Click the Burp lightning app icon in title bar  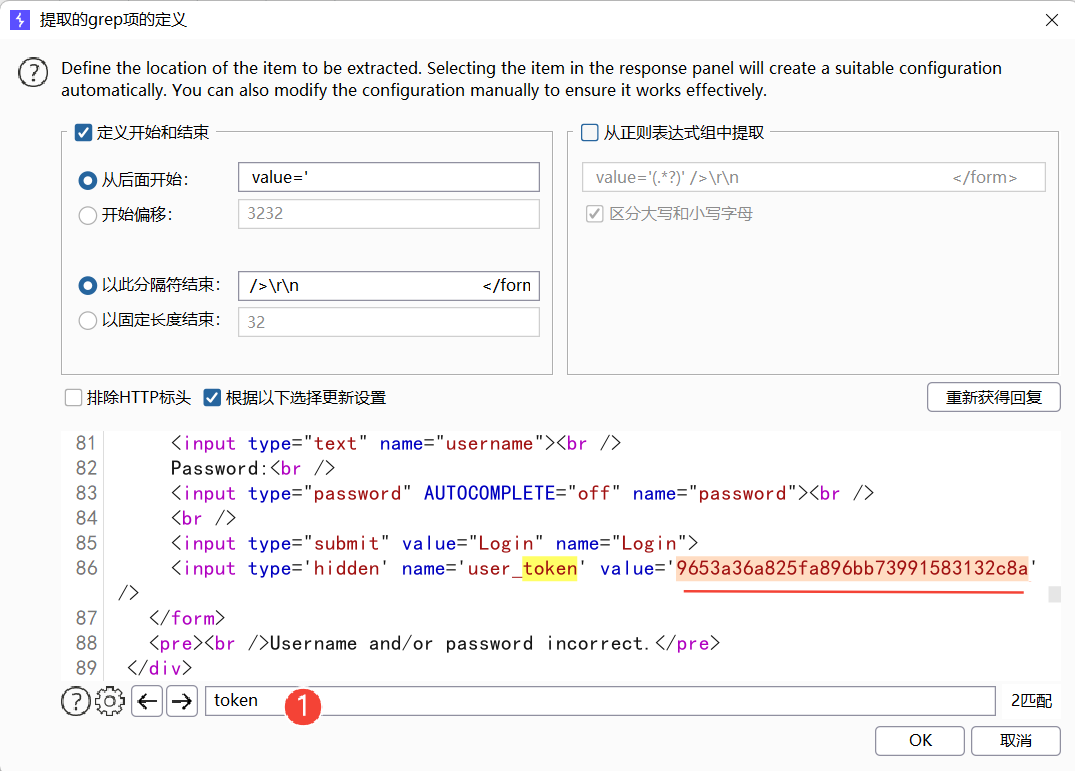[x=20, y=19]
